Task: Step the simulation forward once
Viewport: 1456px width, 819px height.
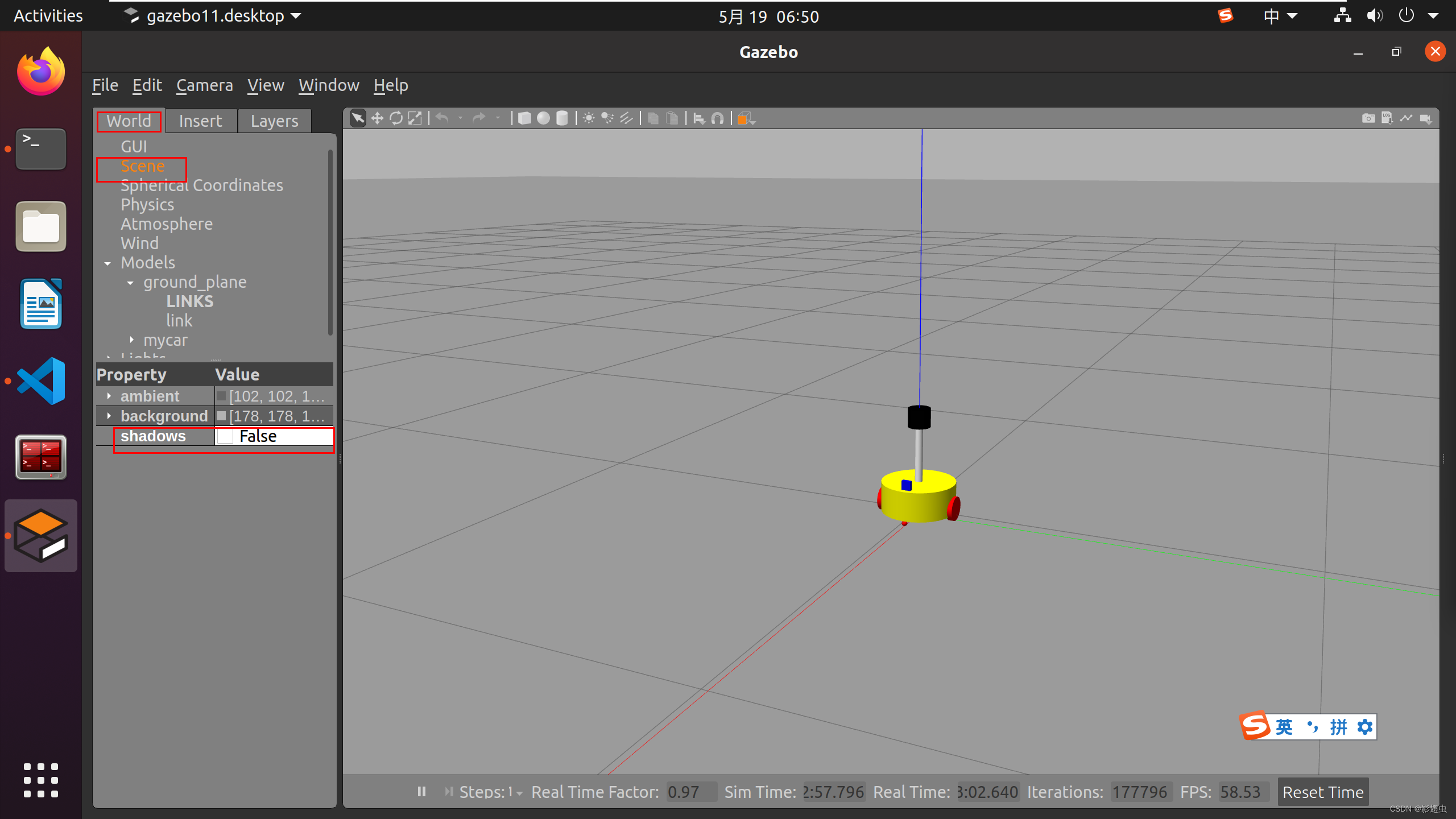Action: (449, 792)
